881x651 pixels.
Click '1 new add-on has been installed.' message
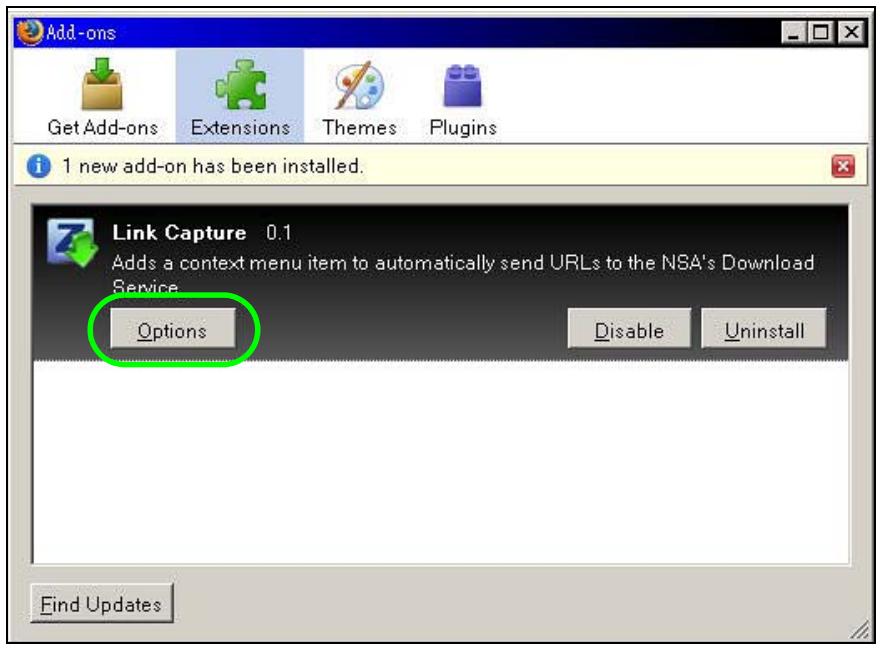pyautogui.click(x=212, y=166)
